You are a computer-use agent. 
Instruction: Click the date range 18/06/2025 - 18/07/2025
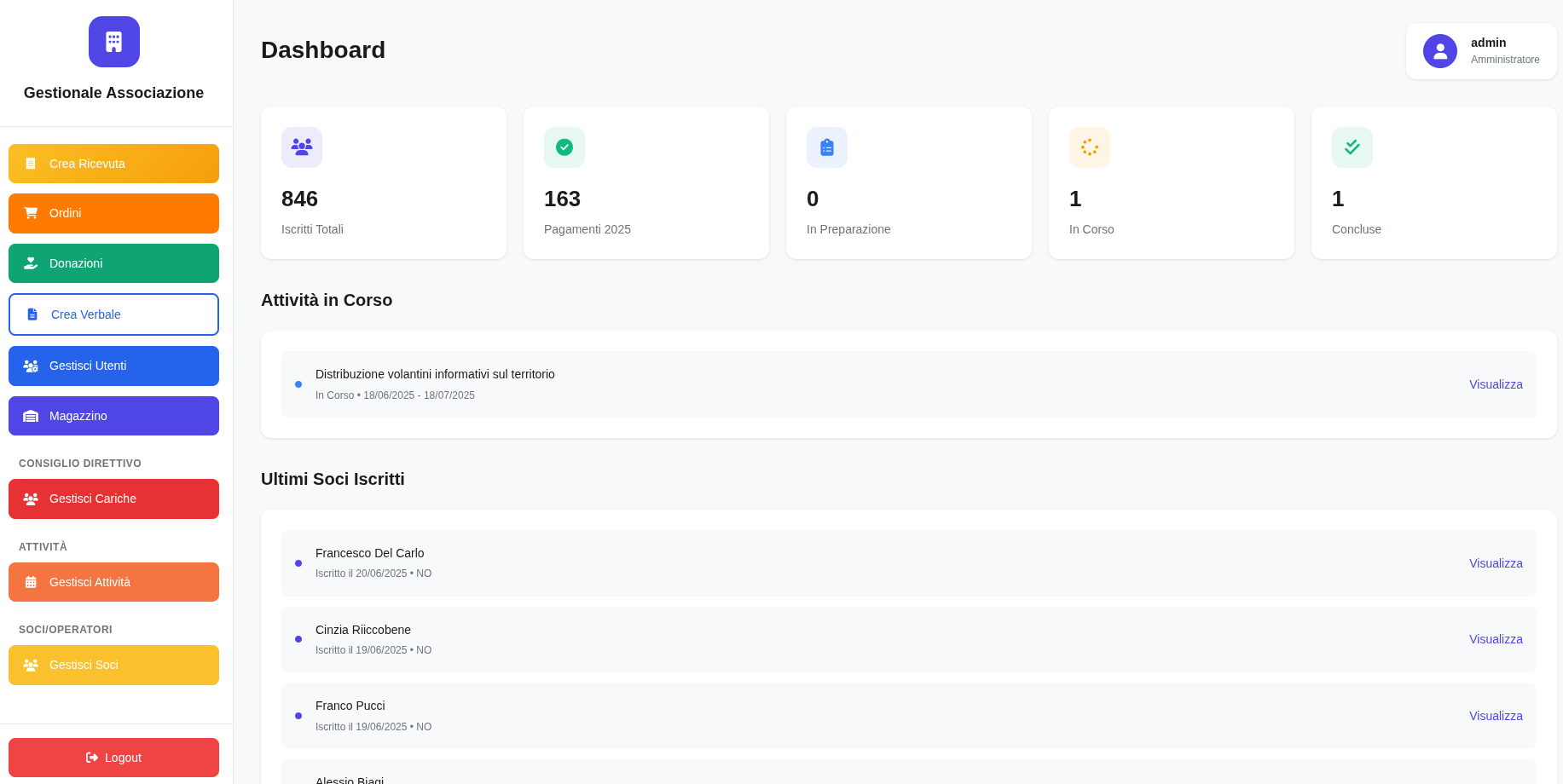[x=419, y=395]
